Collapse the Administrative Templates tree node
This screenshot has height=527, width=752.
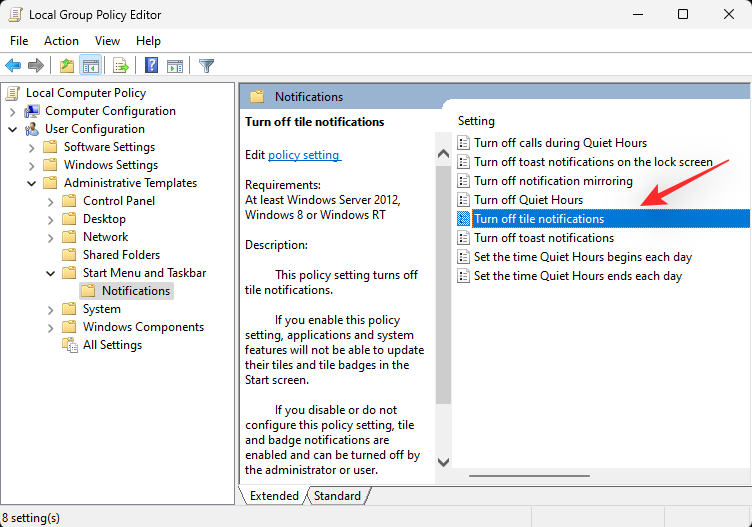tap(31, 183)
